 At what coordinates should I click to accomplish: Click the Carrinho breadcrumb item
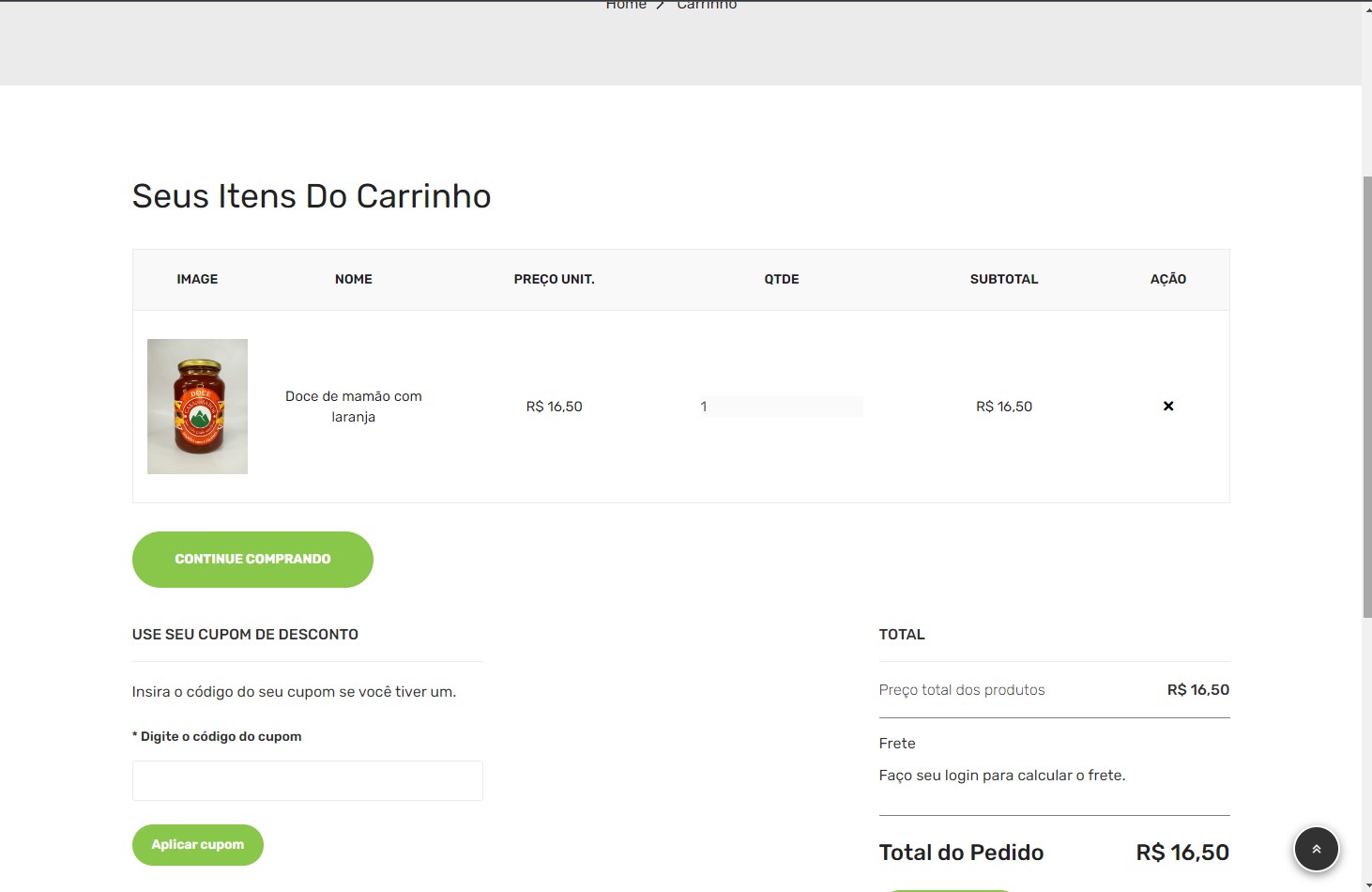coord(707,5)
